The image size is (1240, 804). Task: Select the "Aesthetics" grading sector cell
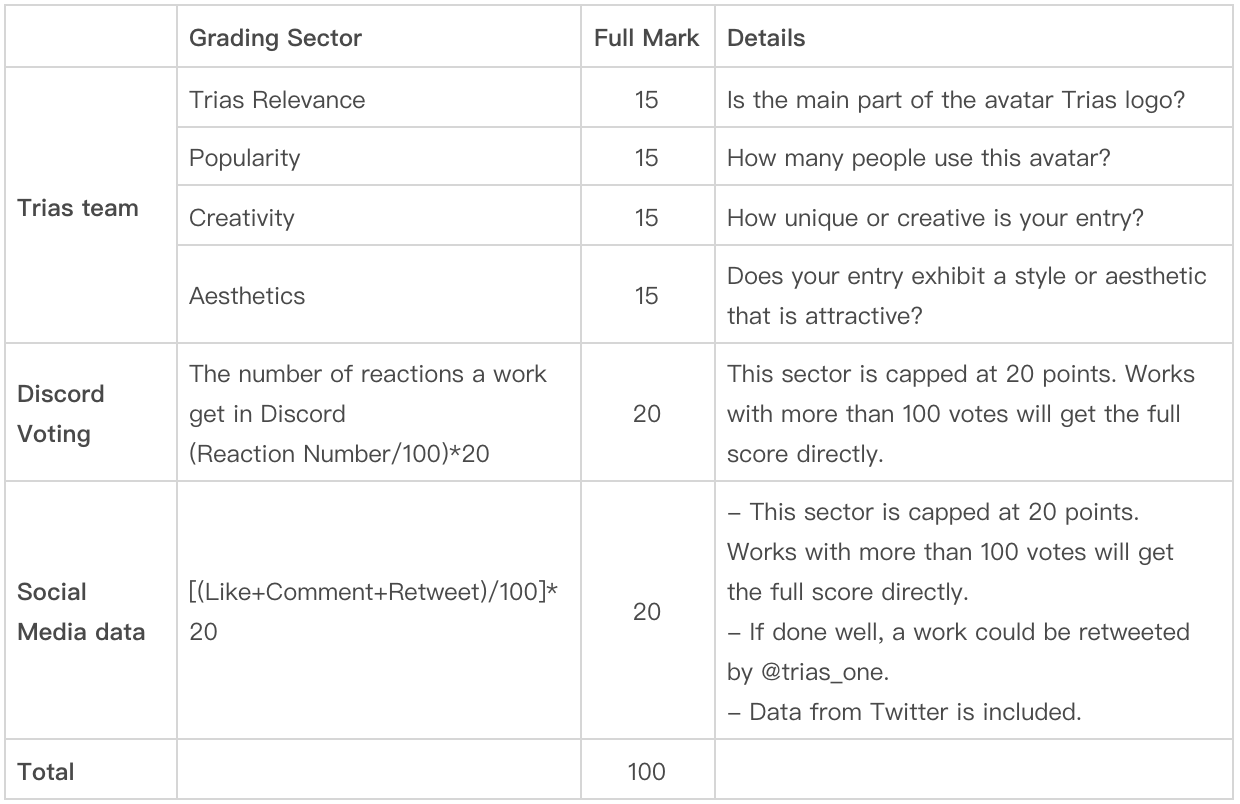tap(247, 296)
